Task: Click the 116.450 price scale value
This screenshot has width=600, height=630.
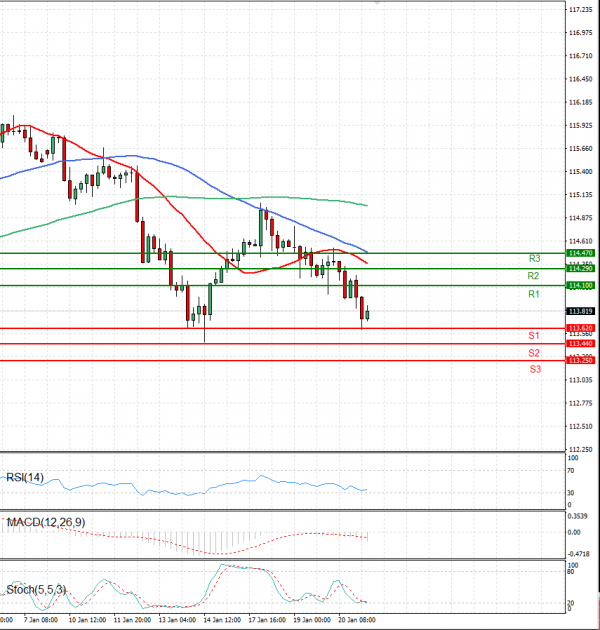Action: tap(581, 79)
